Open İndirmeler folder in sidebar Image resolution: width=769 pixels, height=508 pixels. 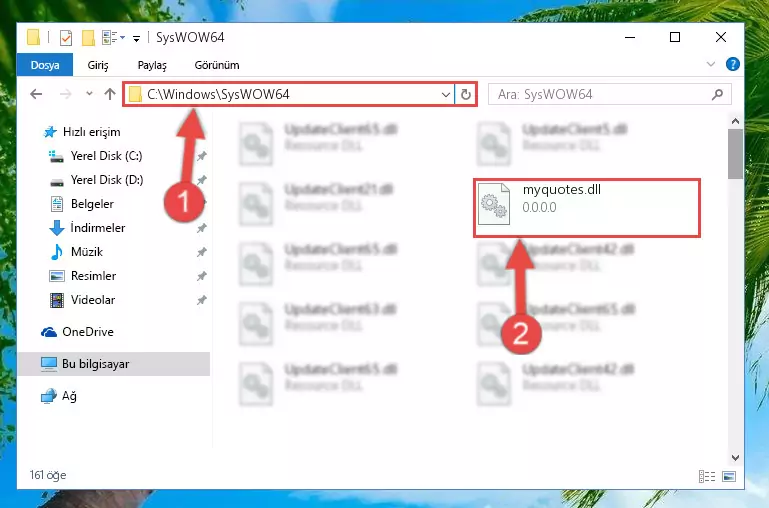(87, 228)
